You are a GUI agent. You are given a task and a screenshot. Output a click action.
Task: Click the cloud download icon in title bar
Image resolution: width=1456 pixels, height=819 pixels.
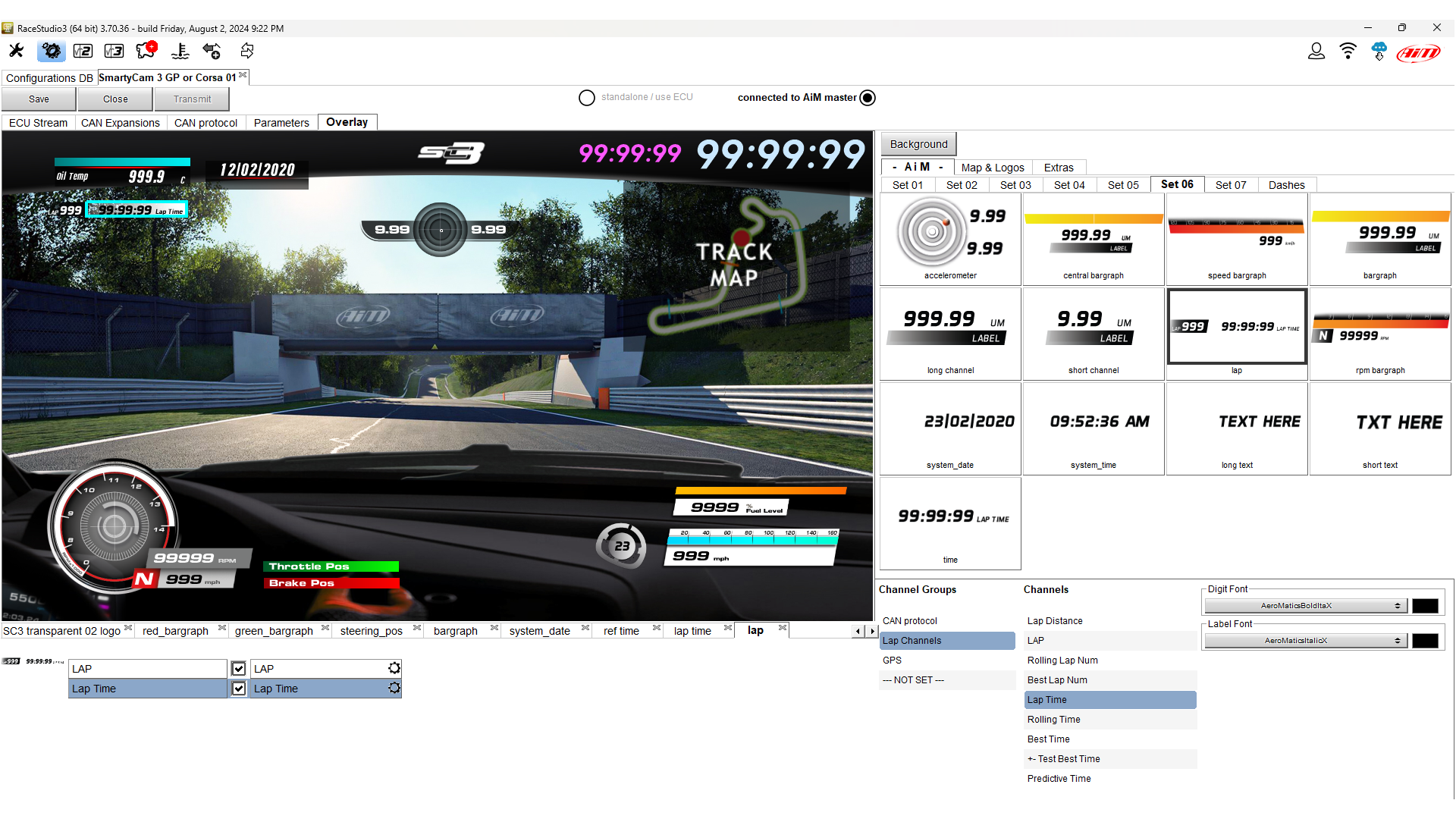pyautogui.click(x=1379, y=51)
